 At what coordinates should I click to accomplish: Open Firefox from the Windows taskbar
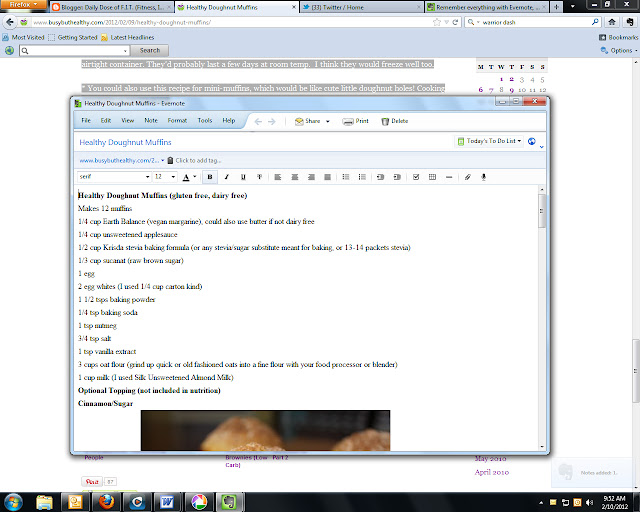click(x=107, y=502)
